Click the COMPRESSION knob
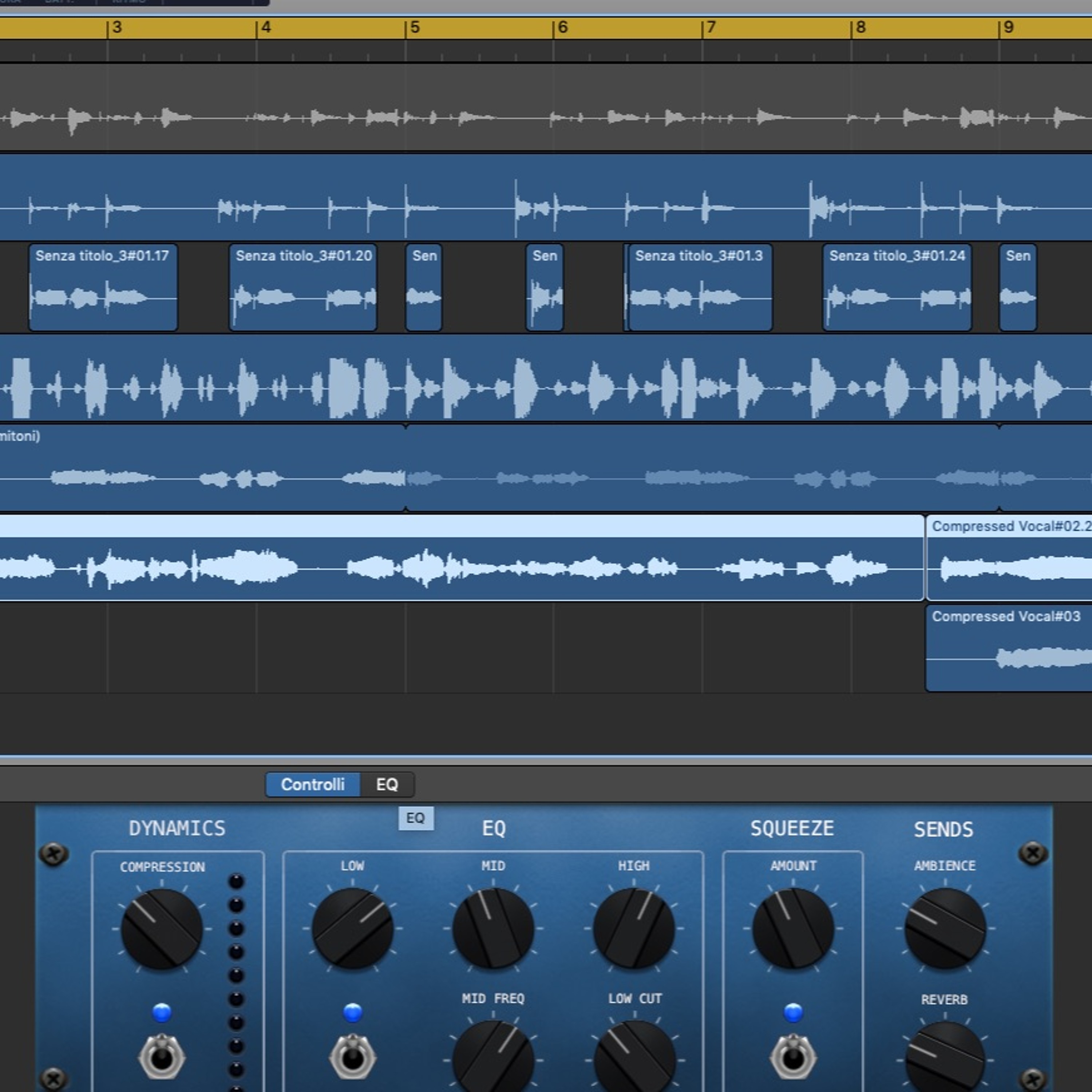This screenshot has width=1092, height=1092. pos(162,929)
